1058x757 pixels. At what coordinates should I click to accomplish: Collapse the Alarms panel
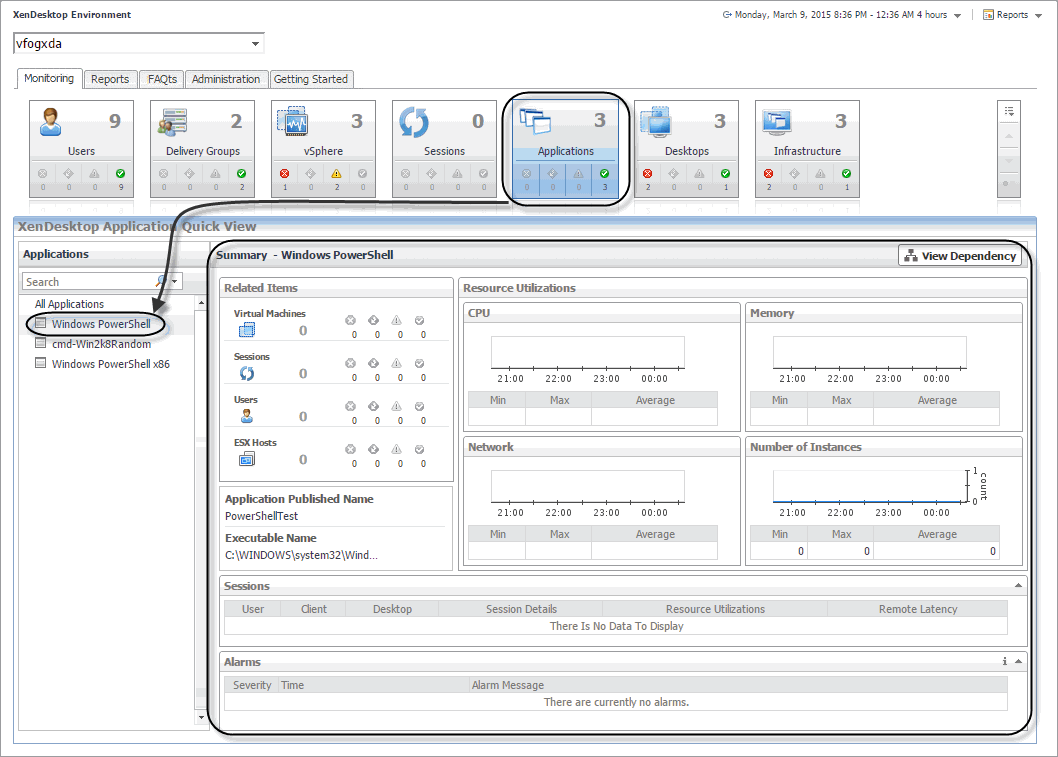point(1018,662)
